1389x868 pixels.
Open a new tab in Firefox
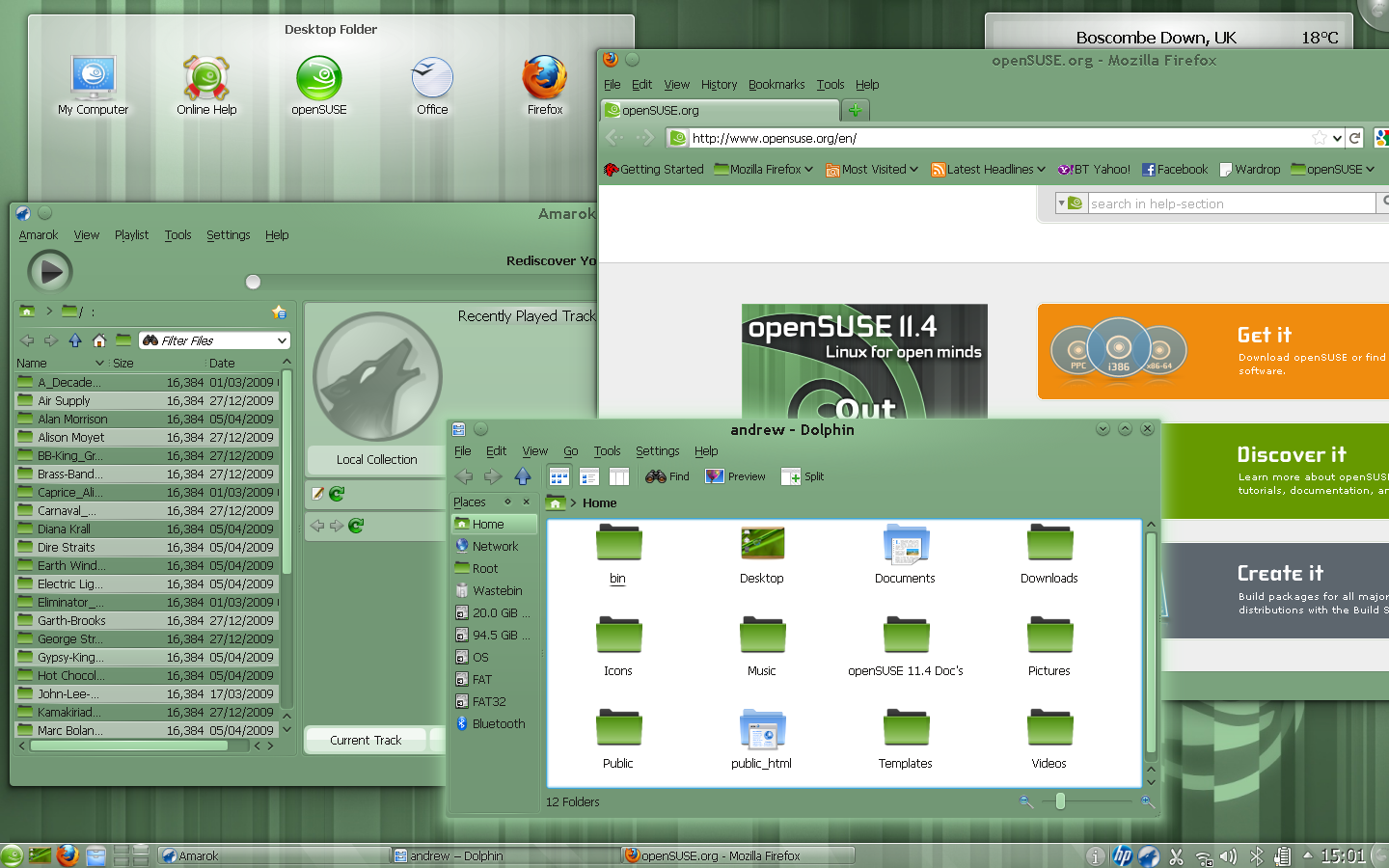(856, 110)
